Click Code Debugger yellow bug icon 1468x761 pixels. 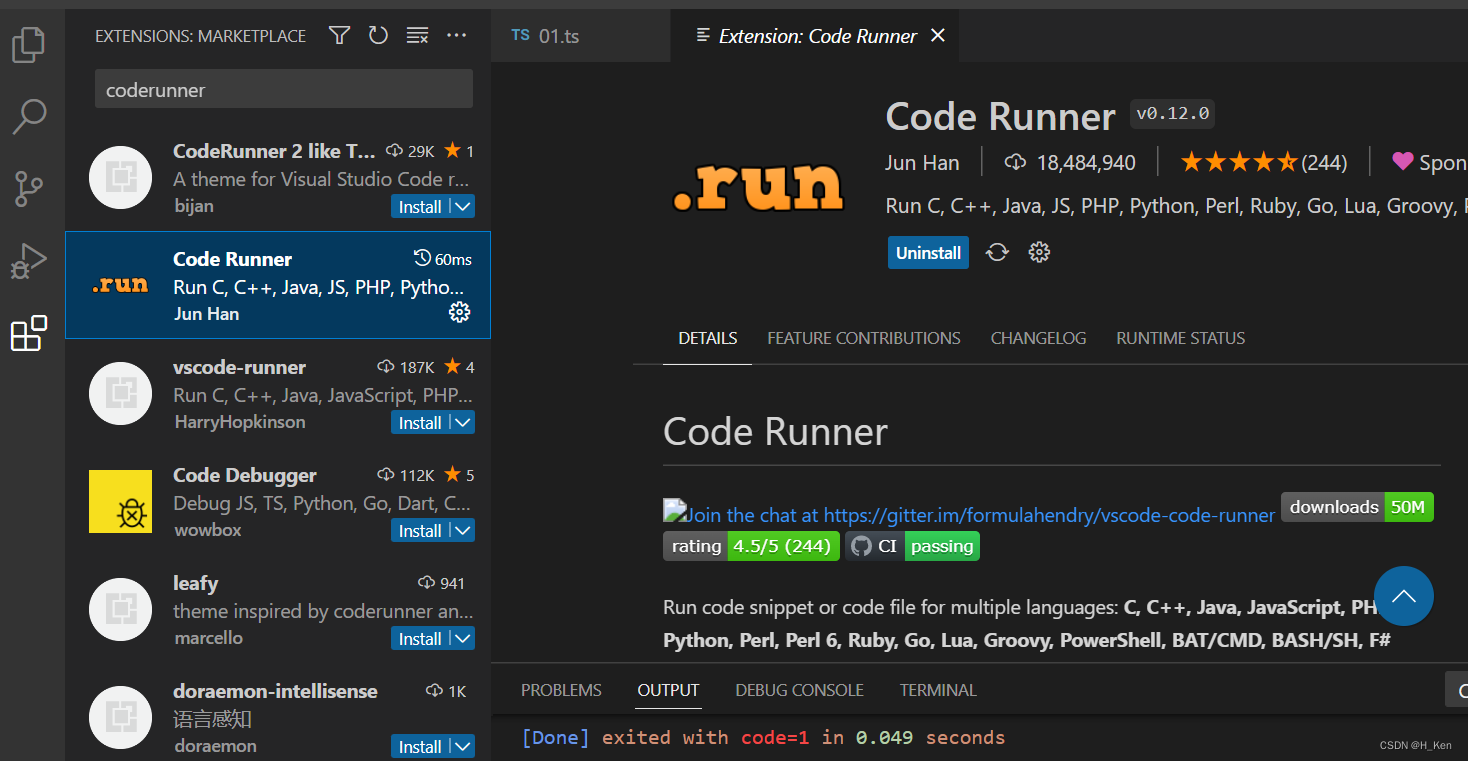120,501
